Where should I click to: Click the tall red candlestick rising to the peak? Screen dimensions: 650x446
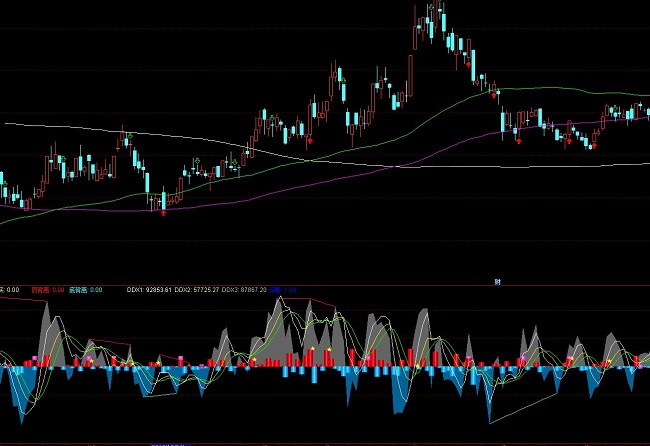coord(414,35)
